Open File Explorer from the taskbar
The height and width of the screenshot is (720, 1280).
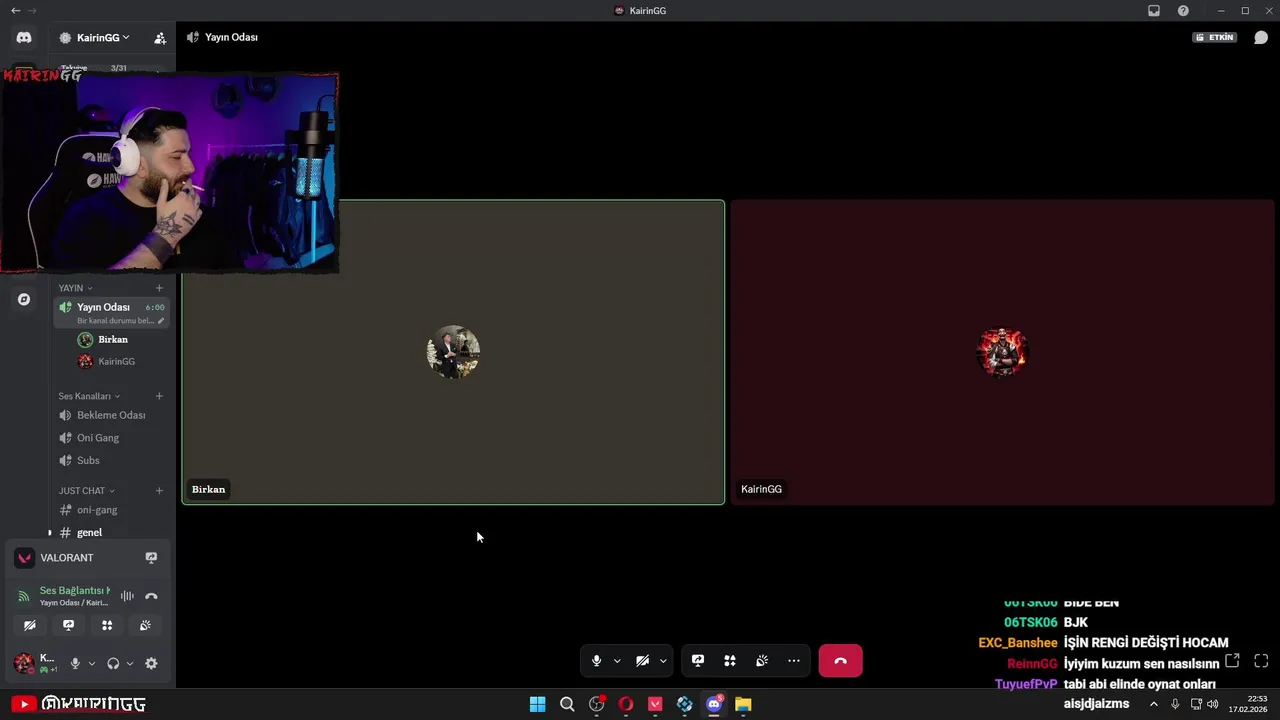(743, 704)
